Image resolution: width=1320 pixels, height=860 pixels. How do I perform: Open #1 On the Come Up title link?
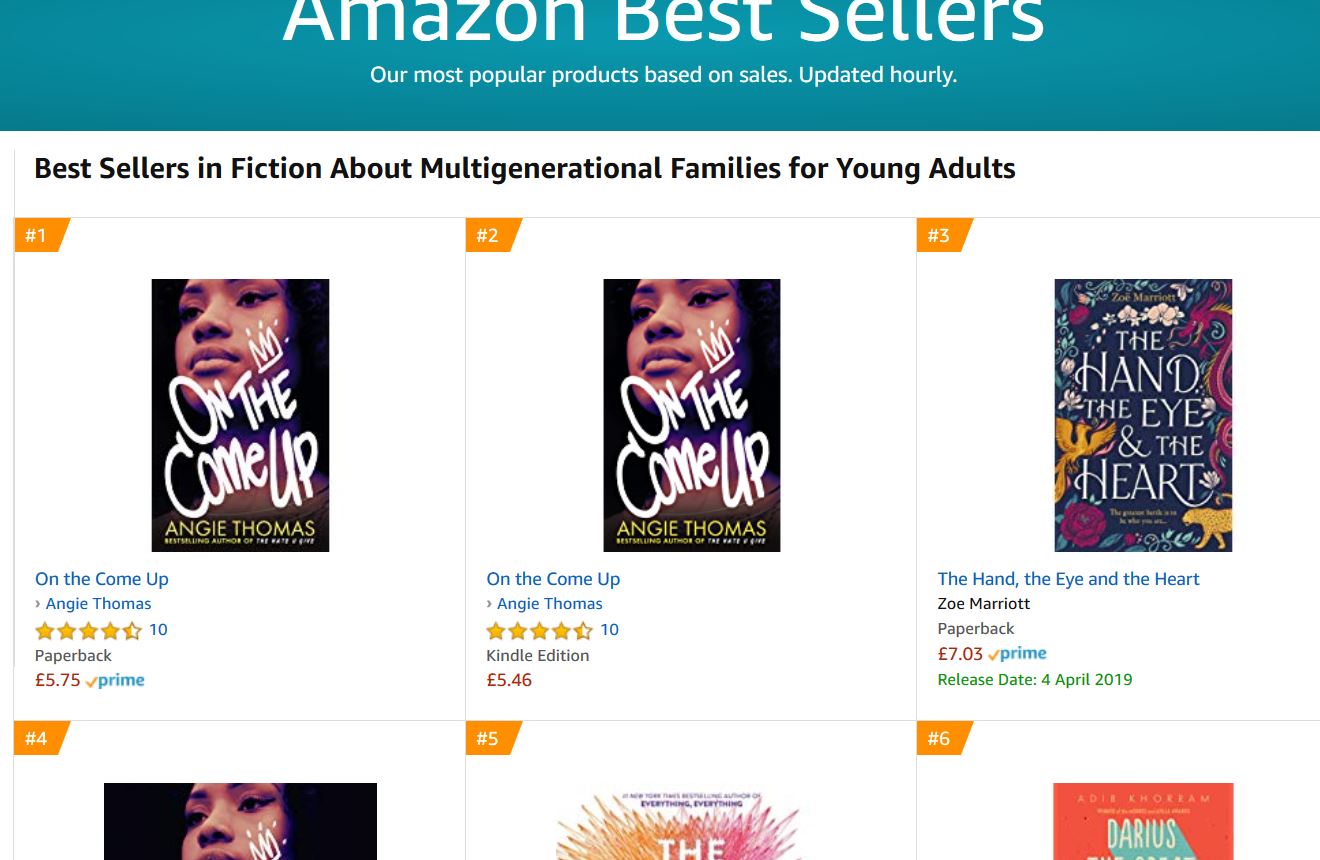pos(102,579)
